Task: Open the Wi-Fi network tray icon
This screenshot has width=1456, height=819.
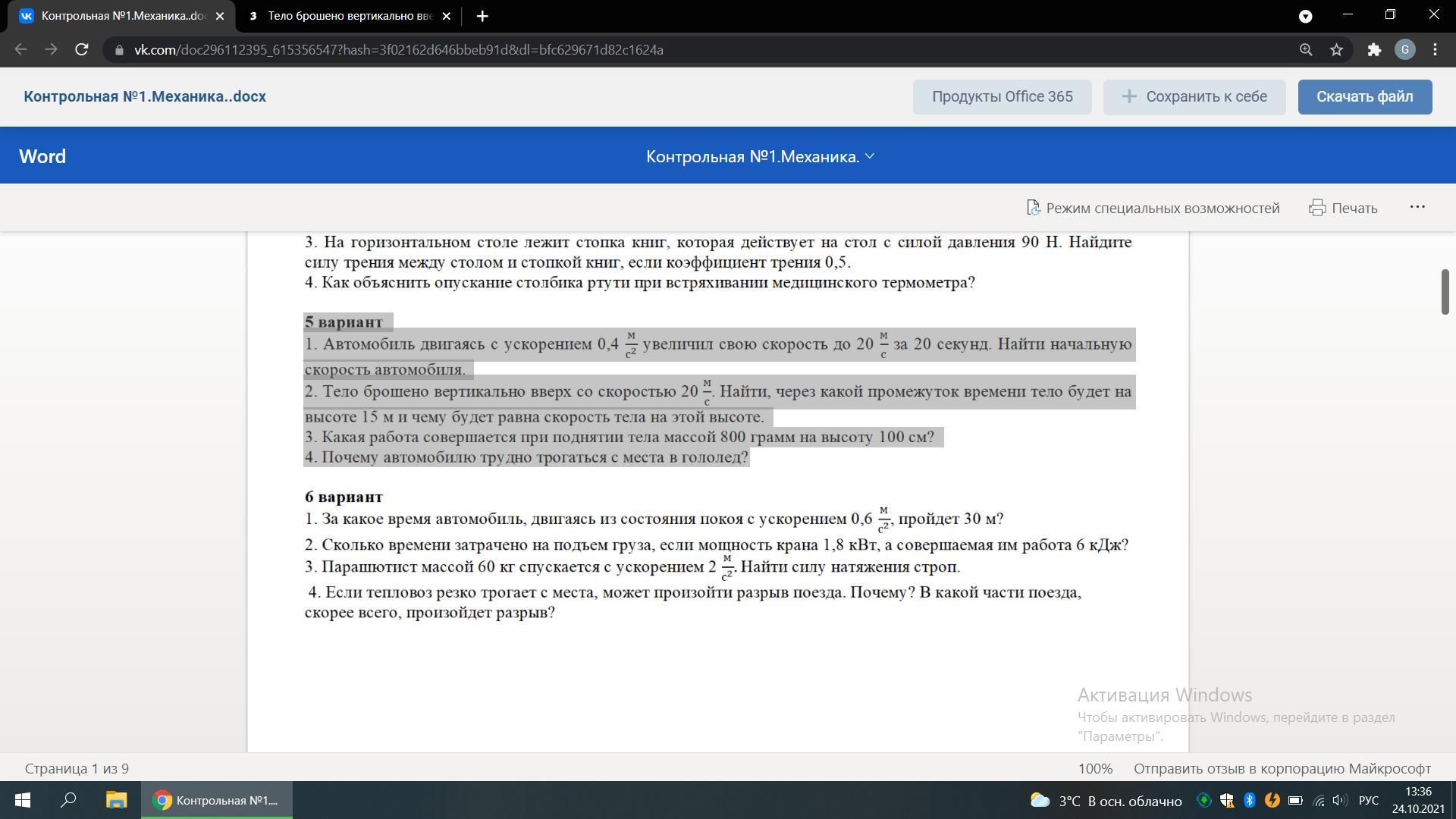Action: click(1319, 800)
